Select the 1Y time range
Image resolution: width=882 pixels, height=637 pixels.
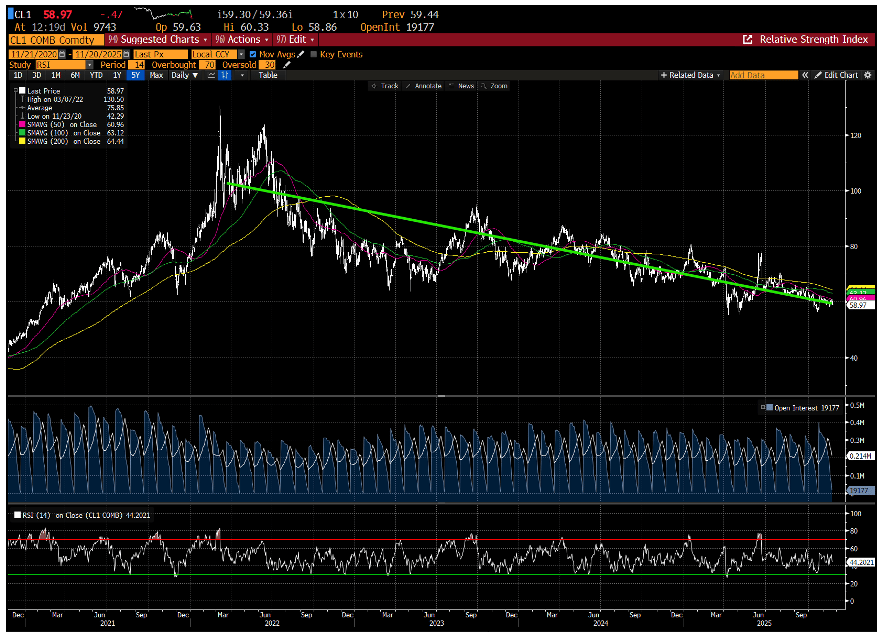117,75
